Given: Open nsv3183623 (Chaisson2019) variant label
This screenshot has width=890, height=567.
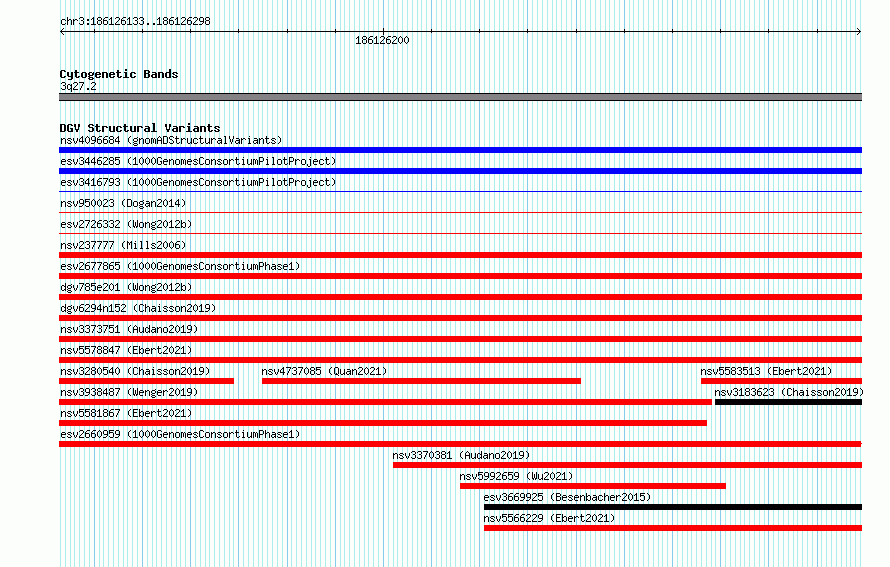Looking at the screenshot, I should 789,392.
